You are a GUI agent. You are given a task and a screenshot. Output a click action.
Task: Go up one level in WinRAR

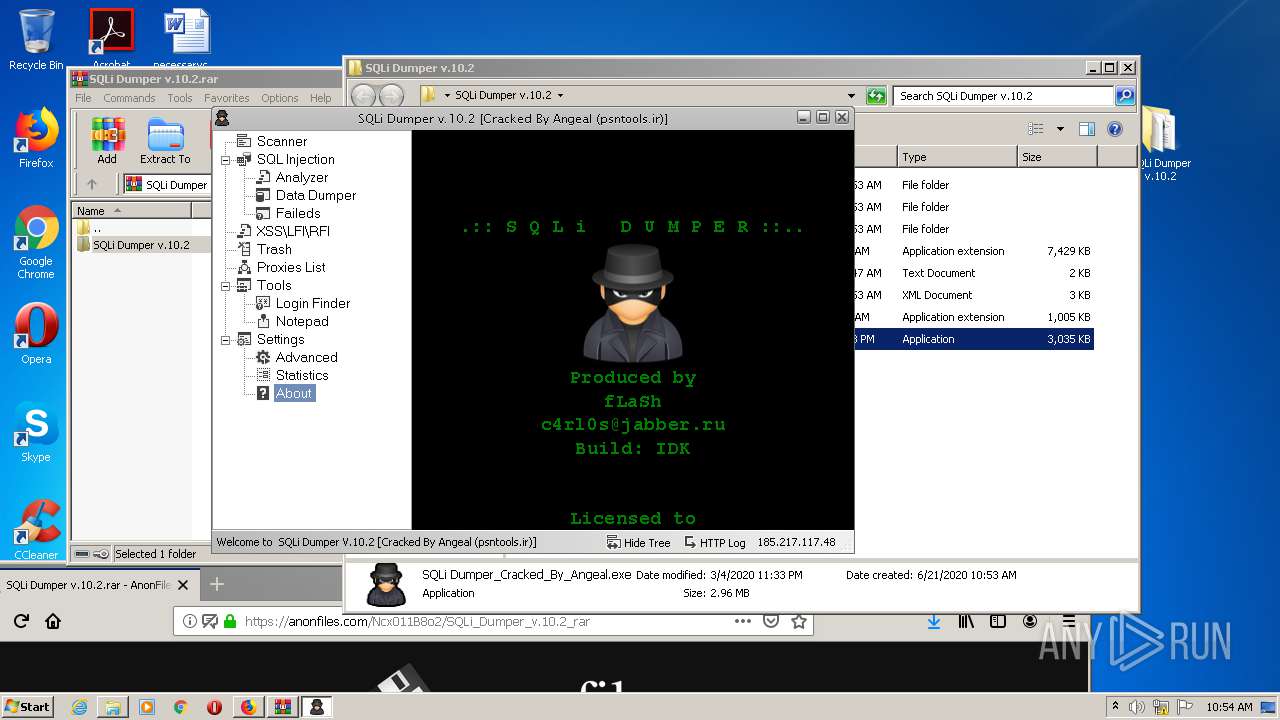click(x=92, y=184)
